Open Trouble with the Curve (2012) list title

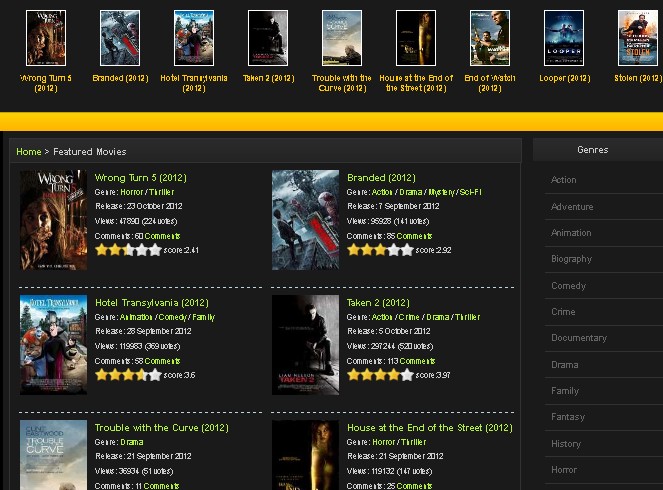(x=162, y=428)
